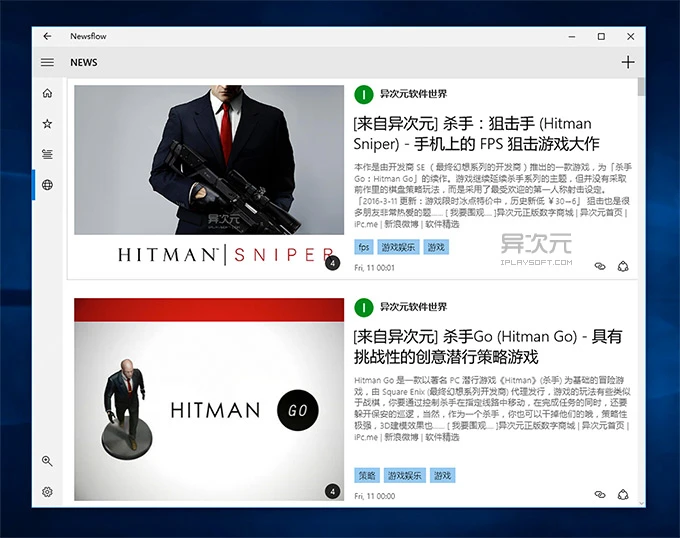This screenshot has width=680, height=538.
Task: Go back with the arrow in the title bar
Action: (47, 36)
